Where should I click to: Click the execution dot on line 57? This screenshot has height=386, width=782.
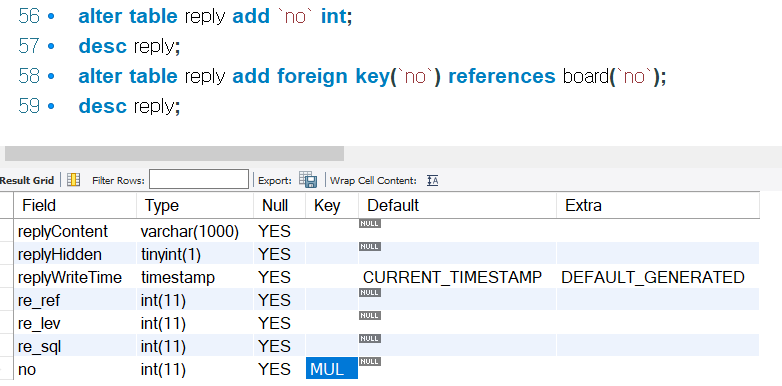pyautogui.click(x=50, y=46)
